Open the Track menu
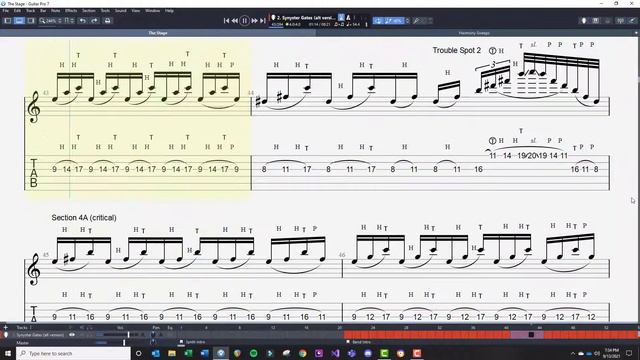This screenshot has height=360, width=640. click(x=31, y=11)
